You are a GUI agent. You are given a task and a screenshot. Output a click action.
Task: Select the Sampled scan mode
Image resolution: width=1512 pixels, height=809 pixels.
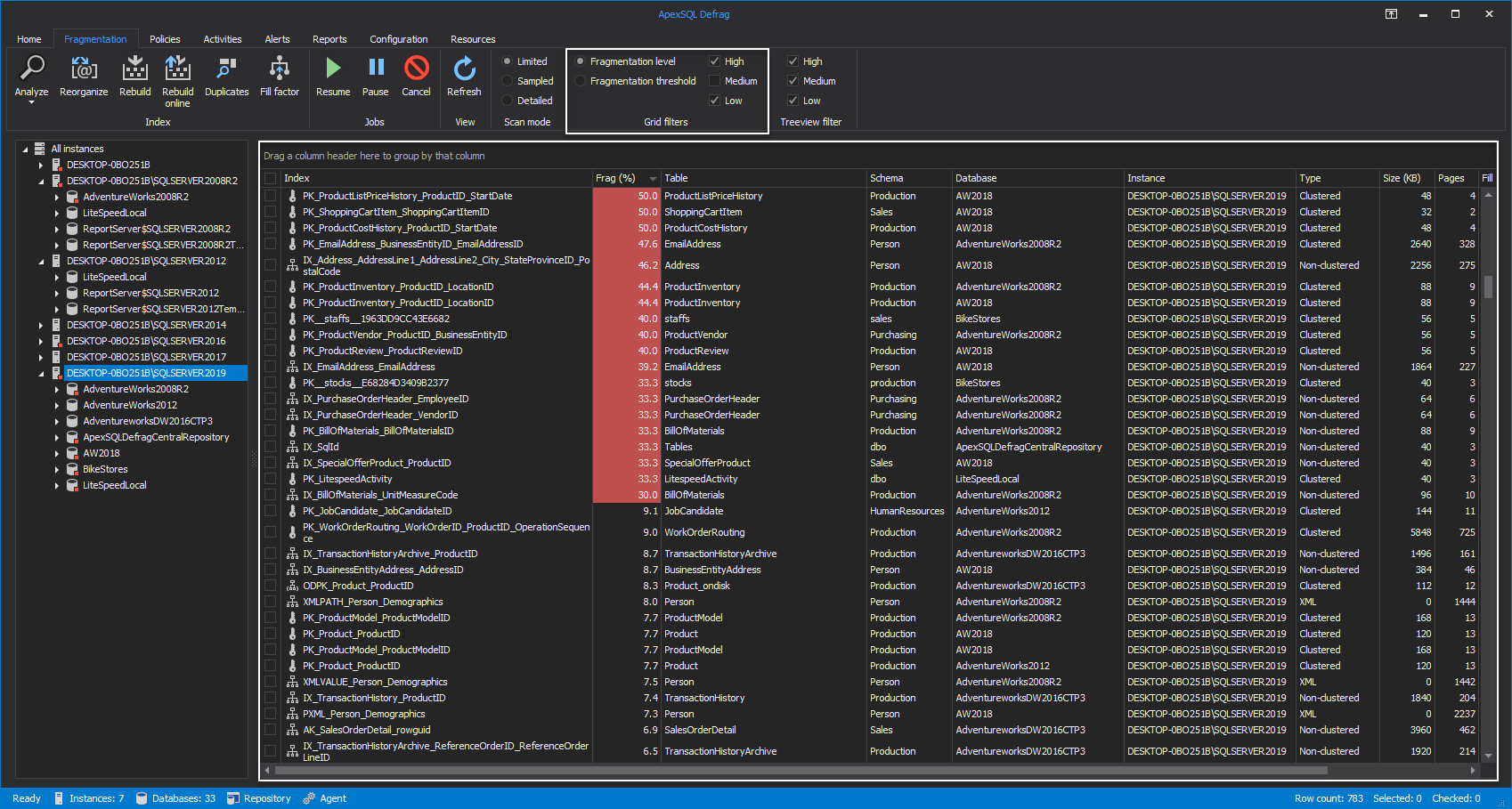point(508,81)
